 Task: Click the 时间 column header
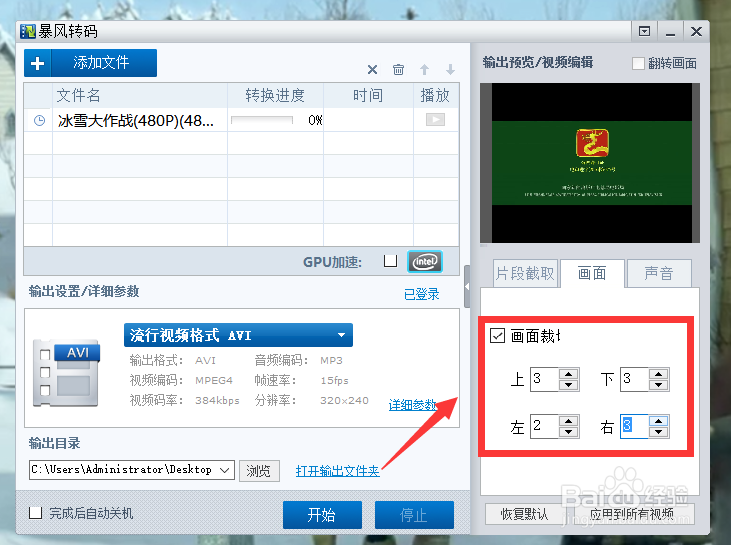[368, 95]
